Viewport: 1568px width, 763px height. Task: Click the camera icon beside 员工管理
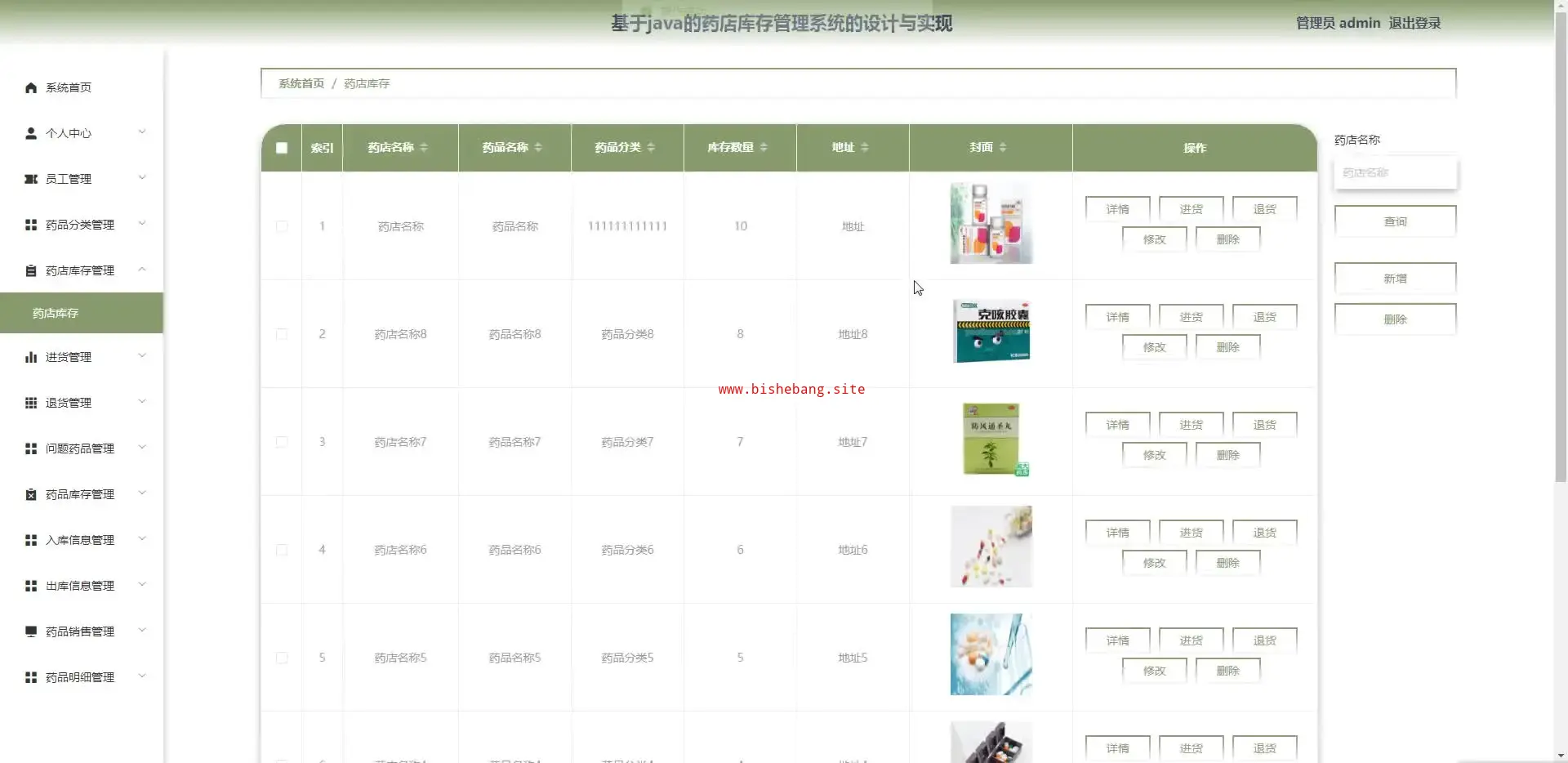coord(31,179)
